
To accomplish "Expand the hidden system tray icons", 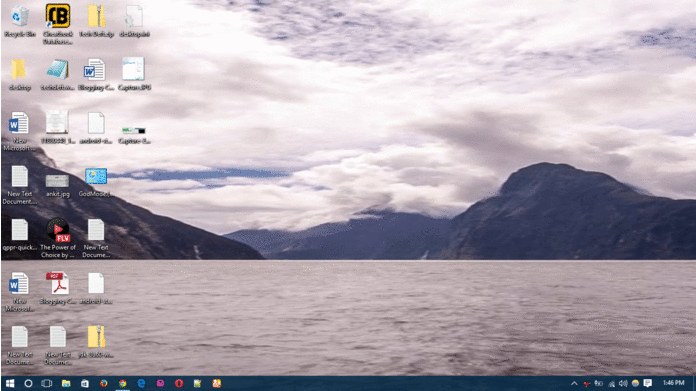I will (x=574, y=383).
